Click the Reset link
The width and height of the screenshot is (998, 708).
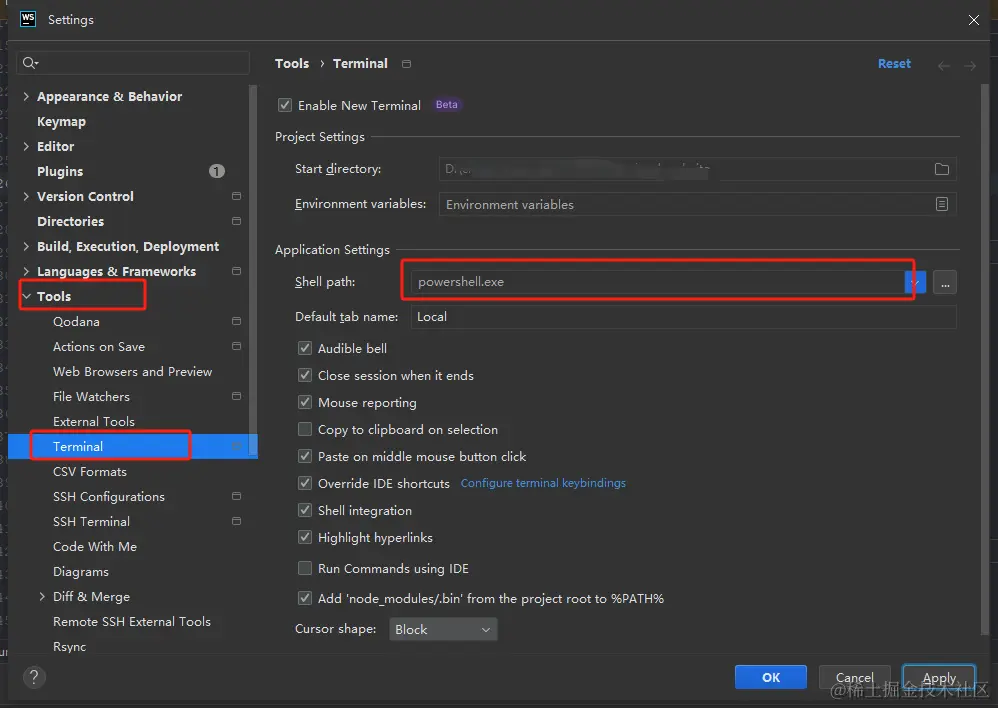(x=894, y=64)
